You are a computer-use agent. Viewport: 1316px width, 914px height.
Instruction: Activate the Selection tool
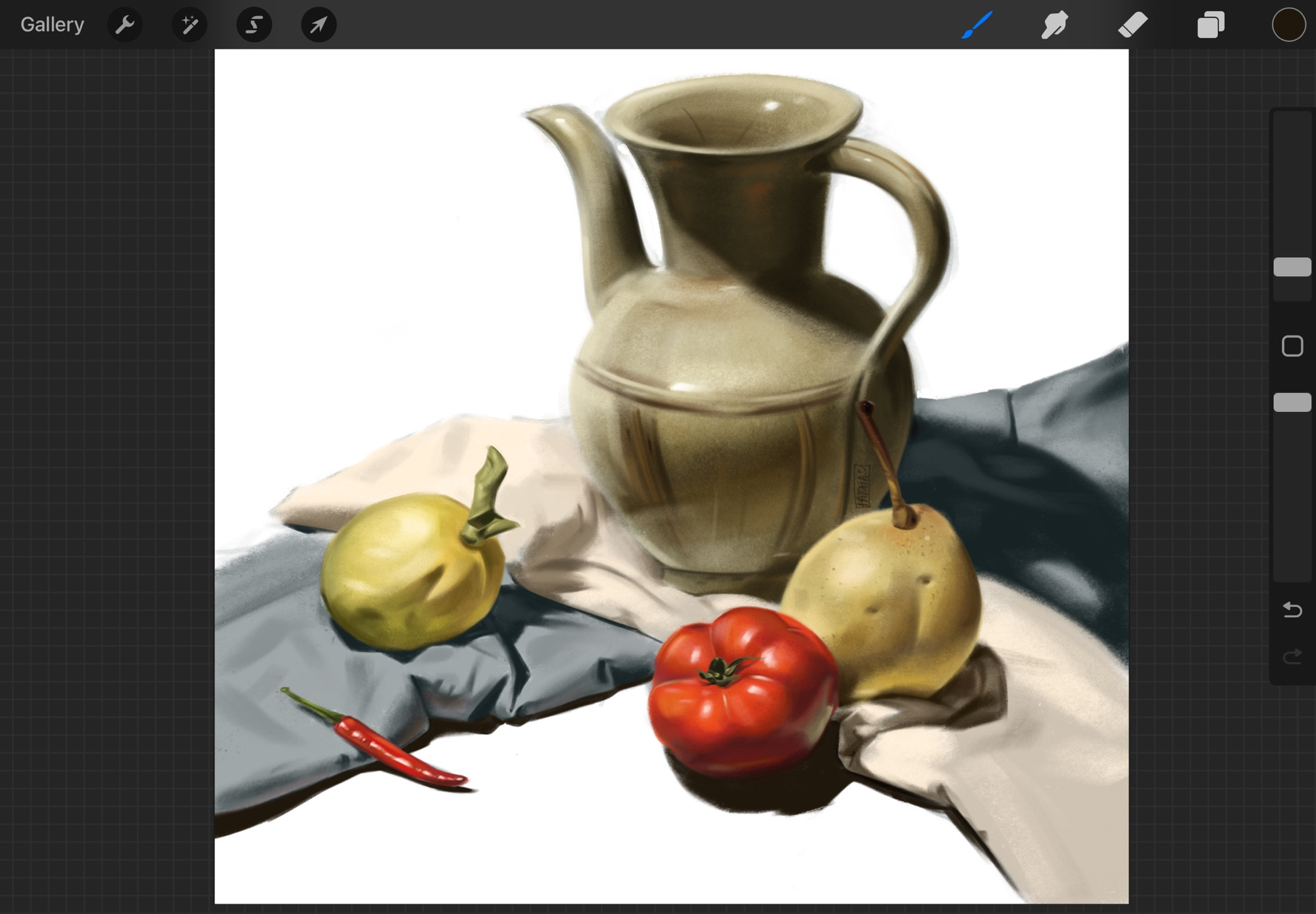point(254,25)
